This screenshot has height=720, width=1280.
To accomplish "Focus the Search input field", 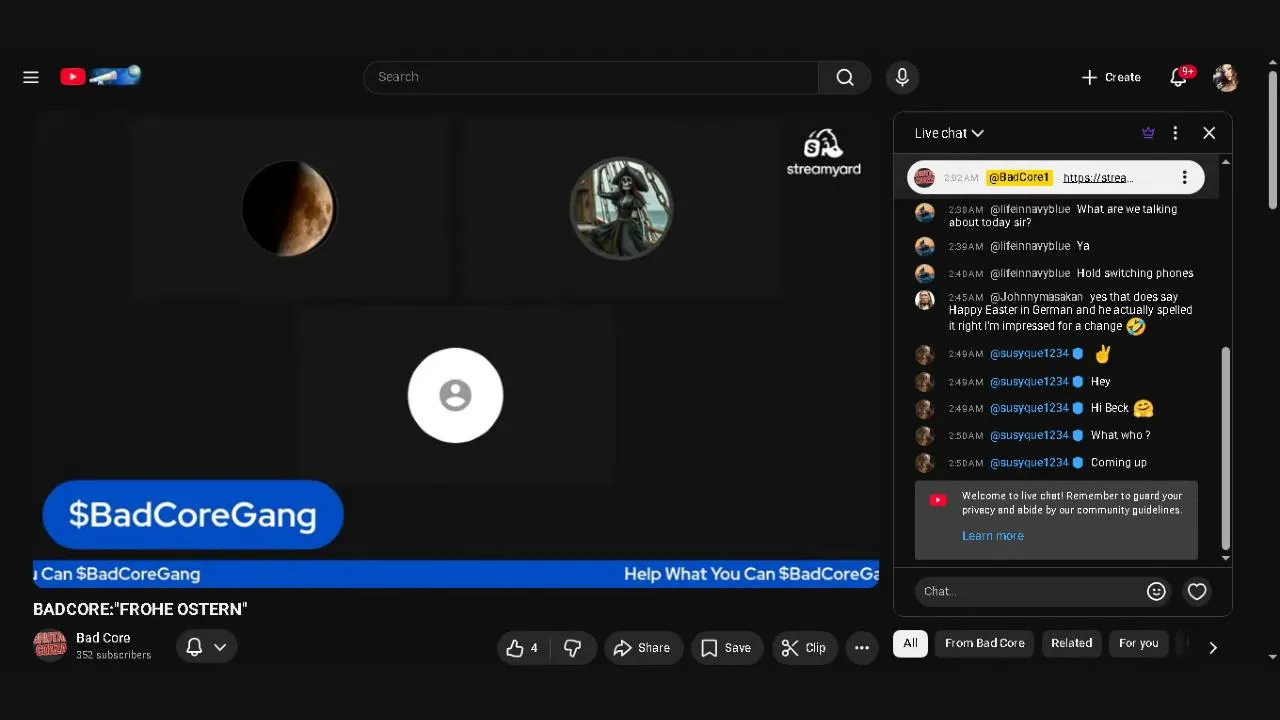I will point(591,77).
